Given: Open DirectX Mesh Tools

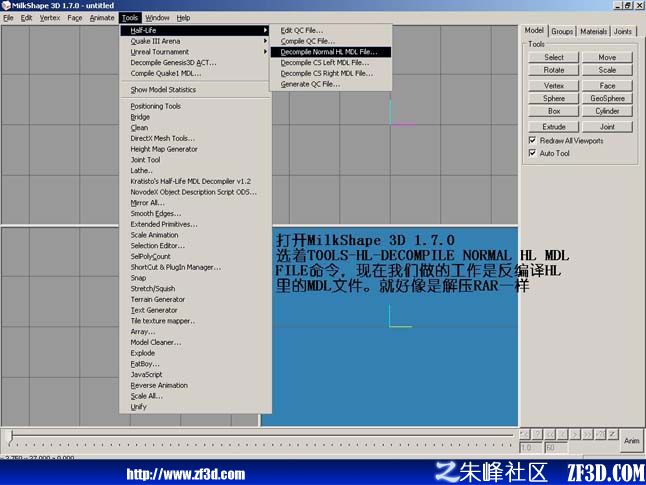Looking at the screenshot, I should (x=194, y=138).
